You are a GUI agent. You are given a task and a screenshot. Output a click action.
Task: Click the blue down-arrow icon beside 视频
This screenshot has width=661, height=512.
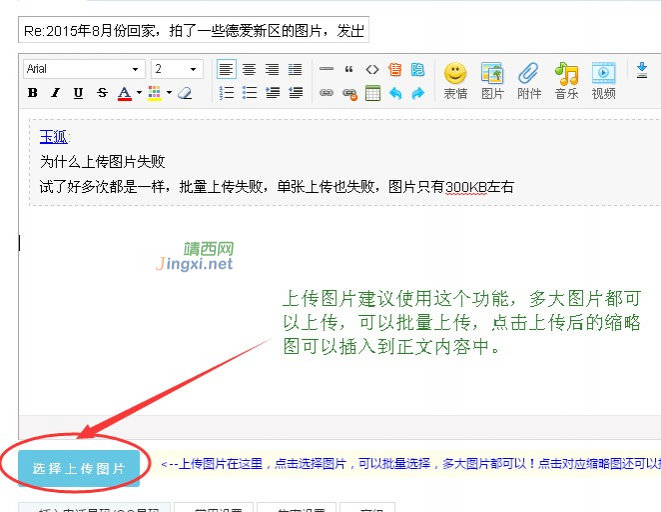642,70
